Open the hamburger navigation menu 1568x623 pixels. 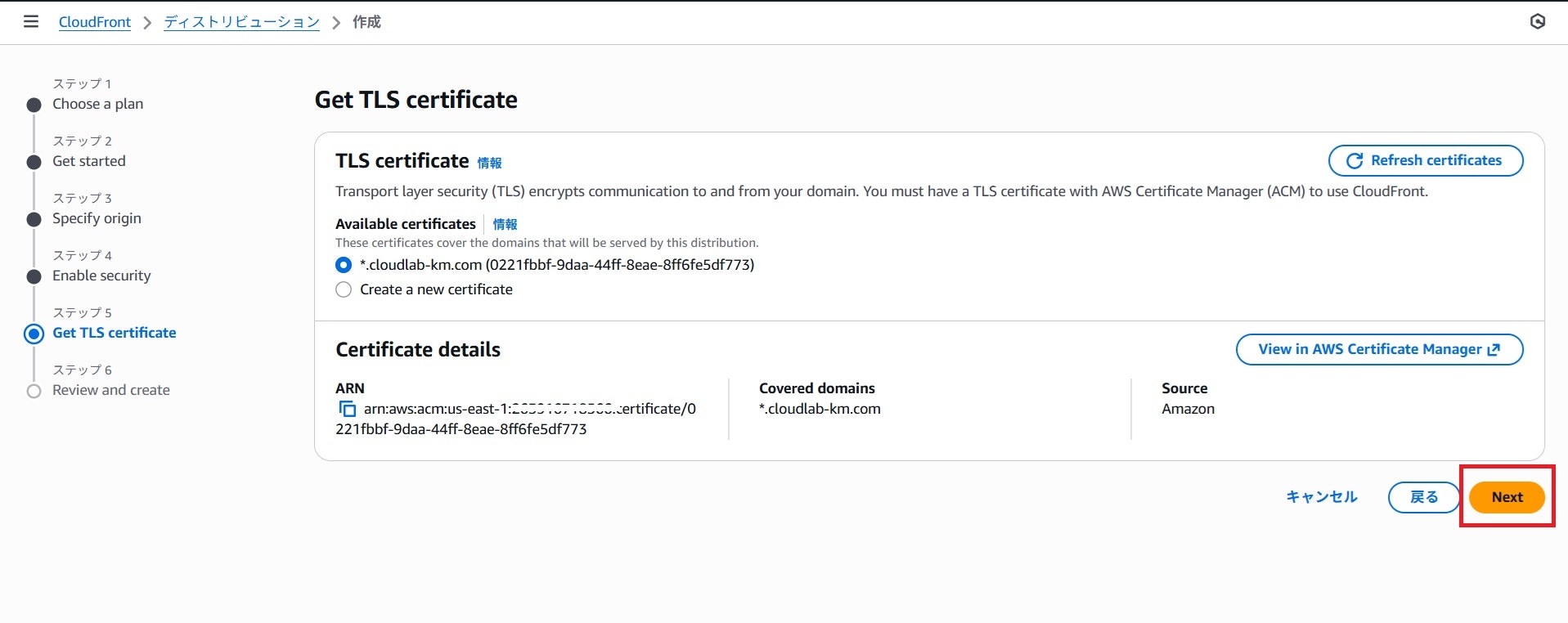pyautogui.click(x=31, y=22)
